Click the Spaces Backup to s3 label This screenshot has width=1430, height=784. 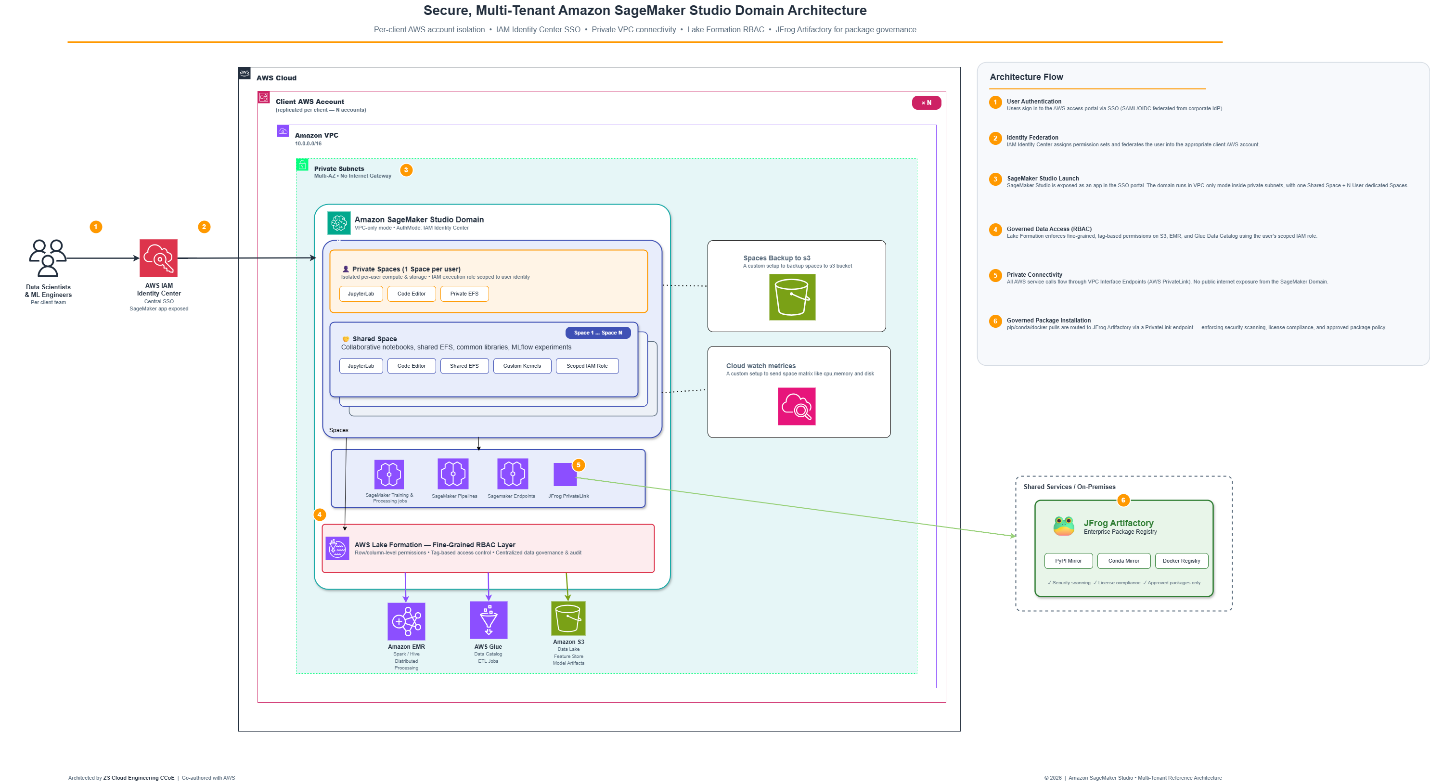coord(776,258)
